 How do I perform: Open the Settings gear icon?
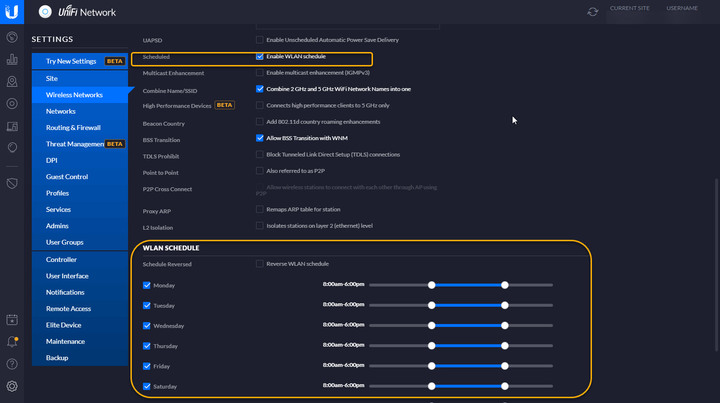(12, 386)
